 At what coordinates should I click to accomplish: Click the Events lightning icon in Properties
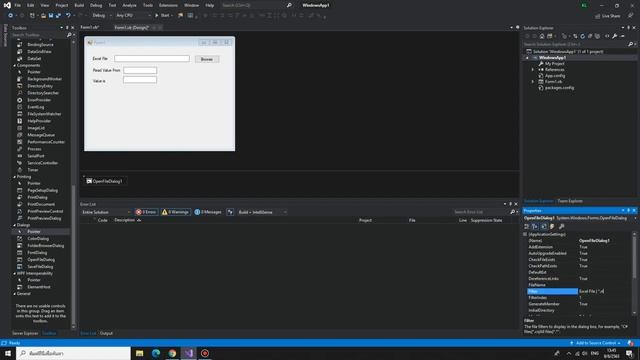click(x=552, y=227)
